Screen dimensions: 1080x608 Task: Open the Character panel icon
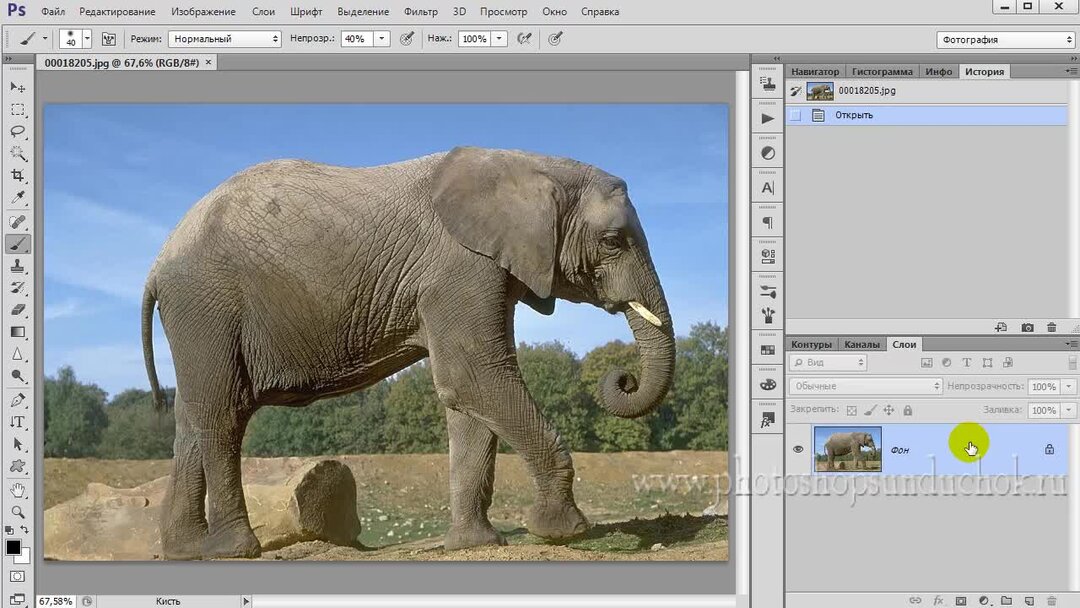(767, 188)
